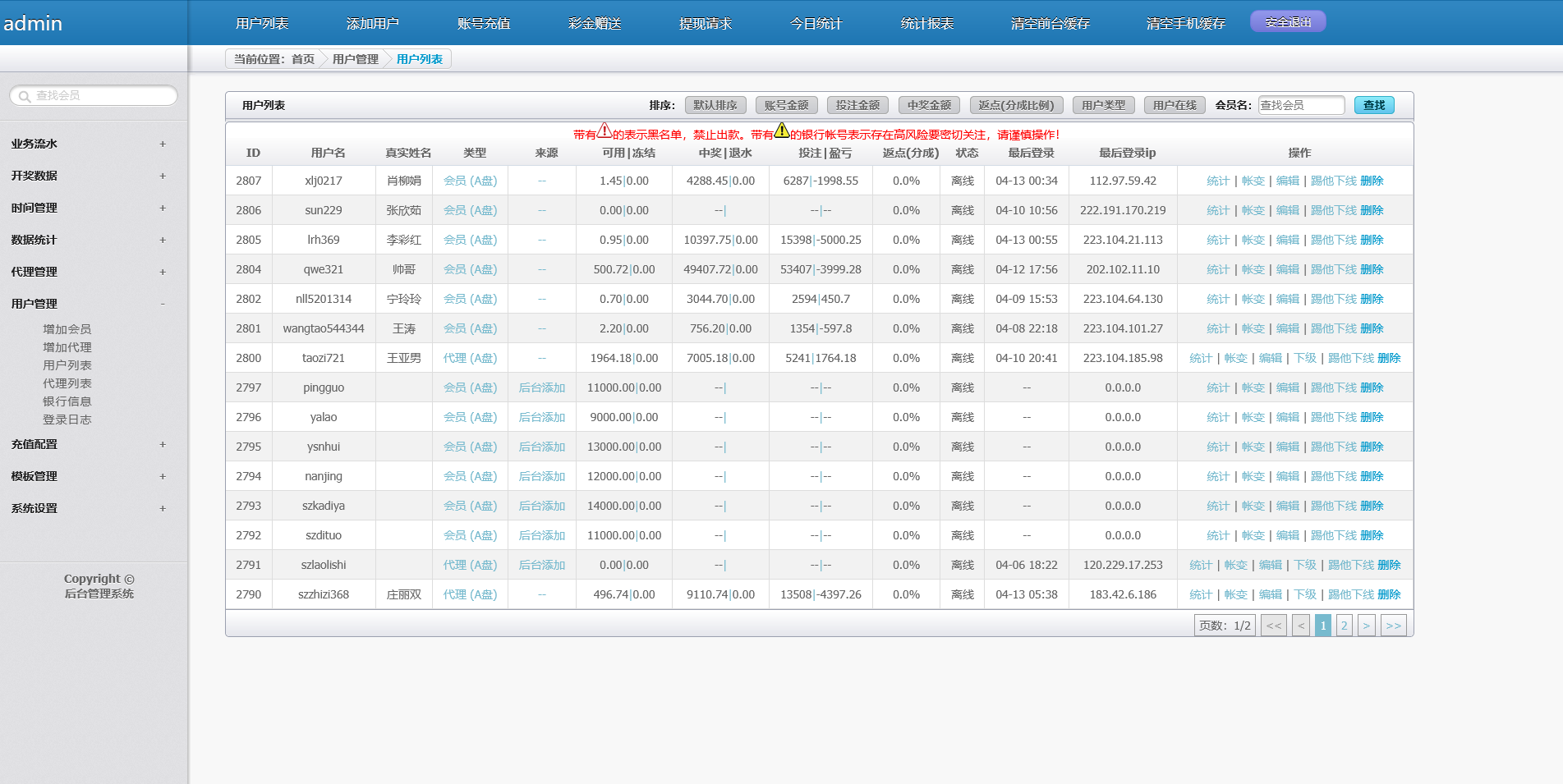Expand the 代理管理 sidebar section
This screenshot has width=1563, height=784.
coord(163,272)
